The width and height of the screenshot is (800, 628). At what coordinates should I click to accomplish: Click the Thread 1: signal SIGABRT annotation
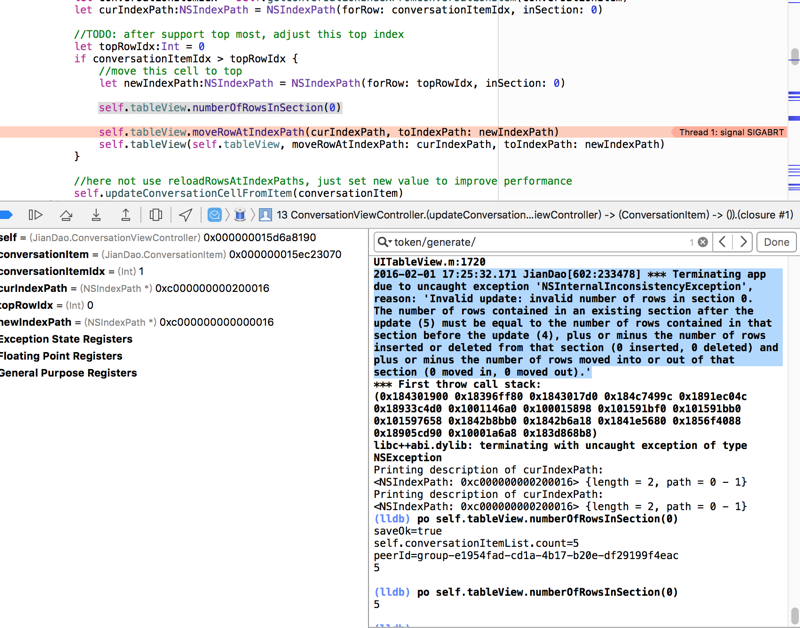point(728,132)
